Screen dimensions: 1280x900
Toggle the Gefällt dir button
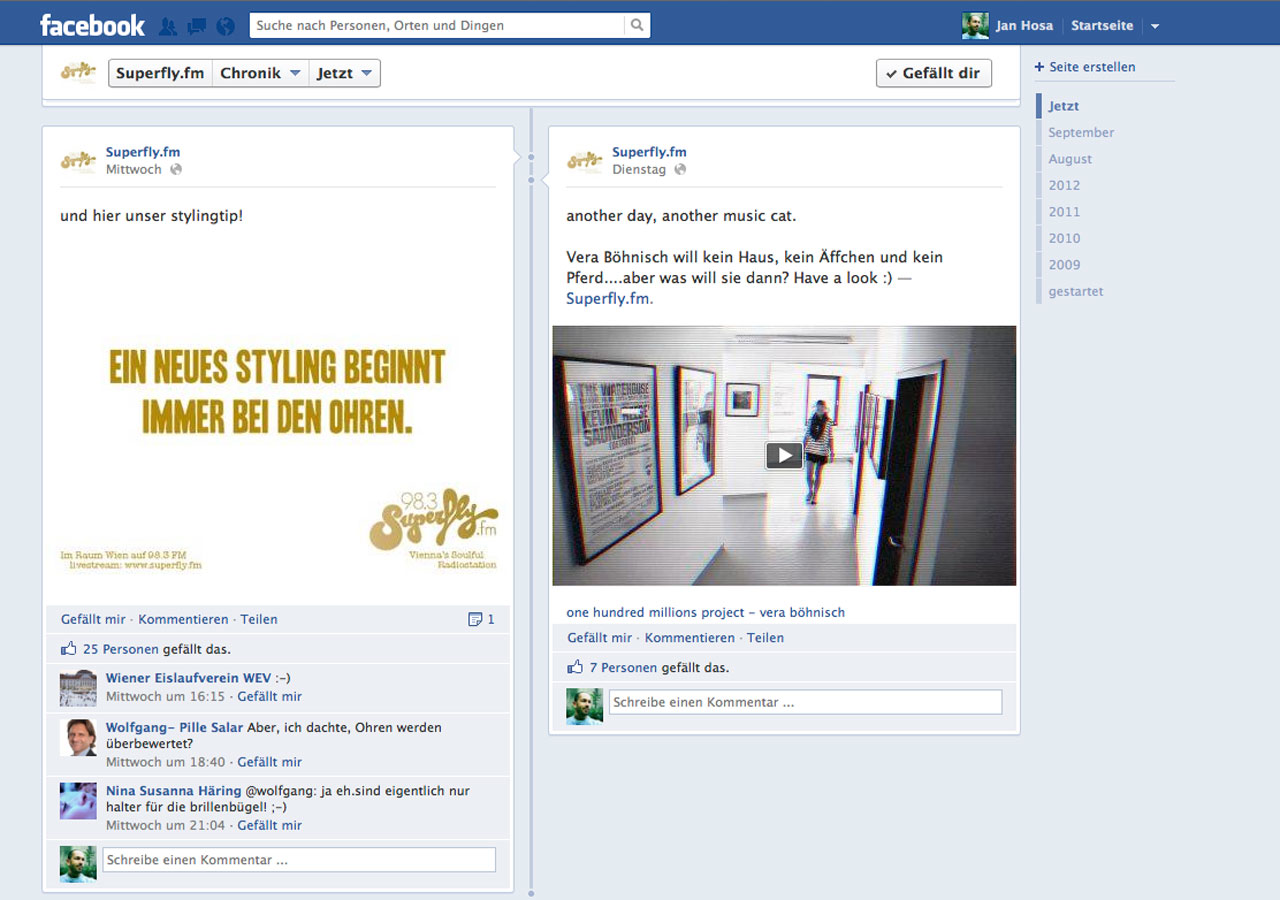tap(934, 73)
